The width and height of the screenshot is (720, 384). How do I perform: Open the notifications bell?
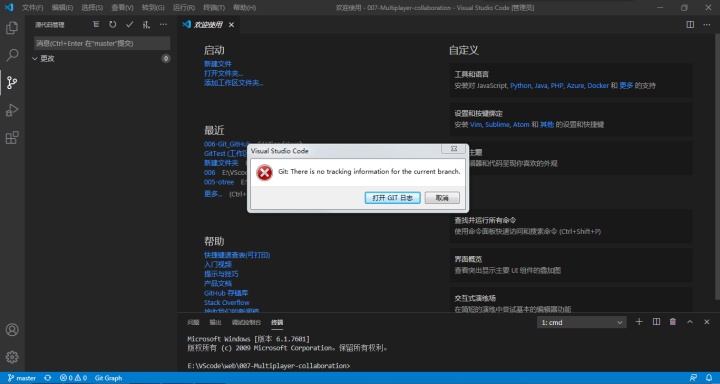pos(709,378)
